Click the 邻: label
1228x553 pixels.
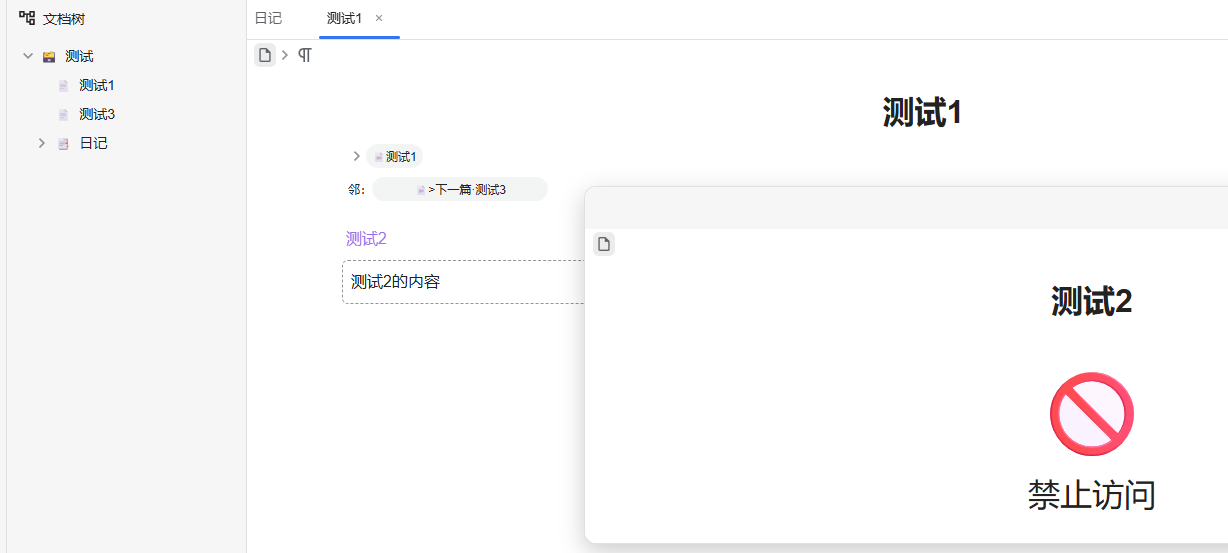tap(357, 189)
